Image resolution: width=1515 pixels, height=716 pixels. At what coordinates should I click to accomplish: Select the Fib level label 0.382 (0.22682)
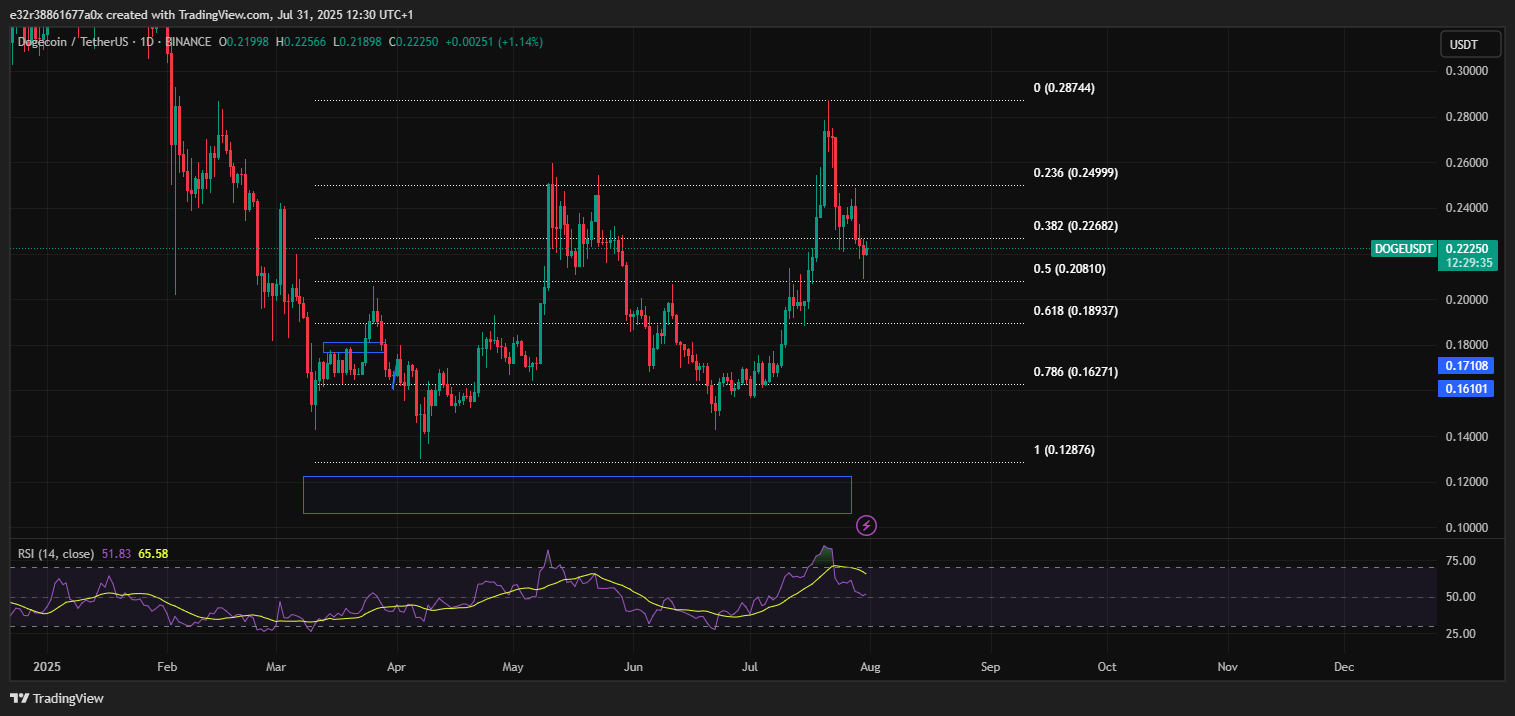(x=1075, y=226)
